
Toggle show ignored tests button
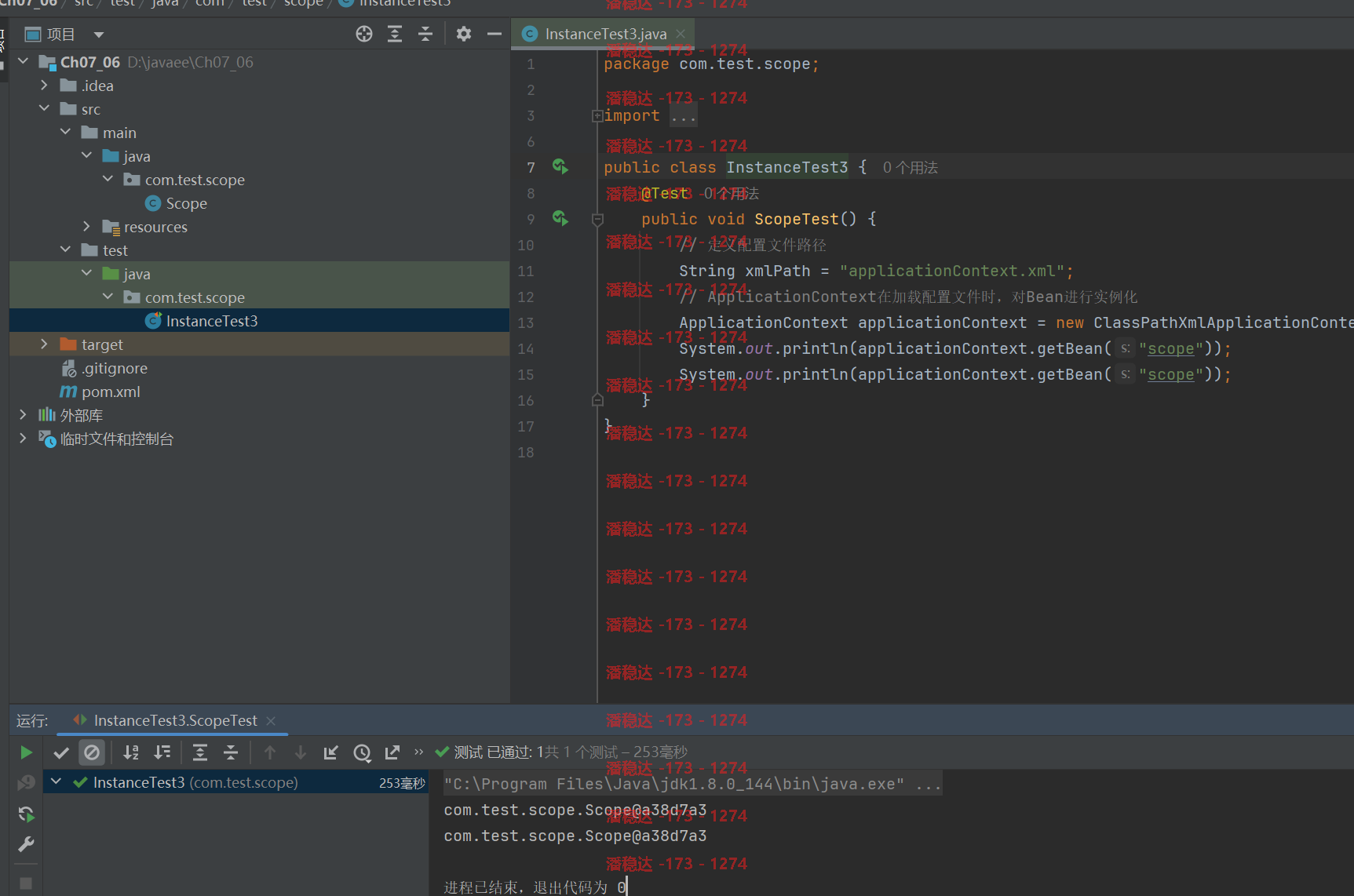coord(92,753)
